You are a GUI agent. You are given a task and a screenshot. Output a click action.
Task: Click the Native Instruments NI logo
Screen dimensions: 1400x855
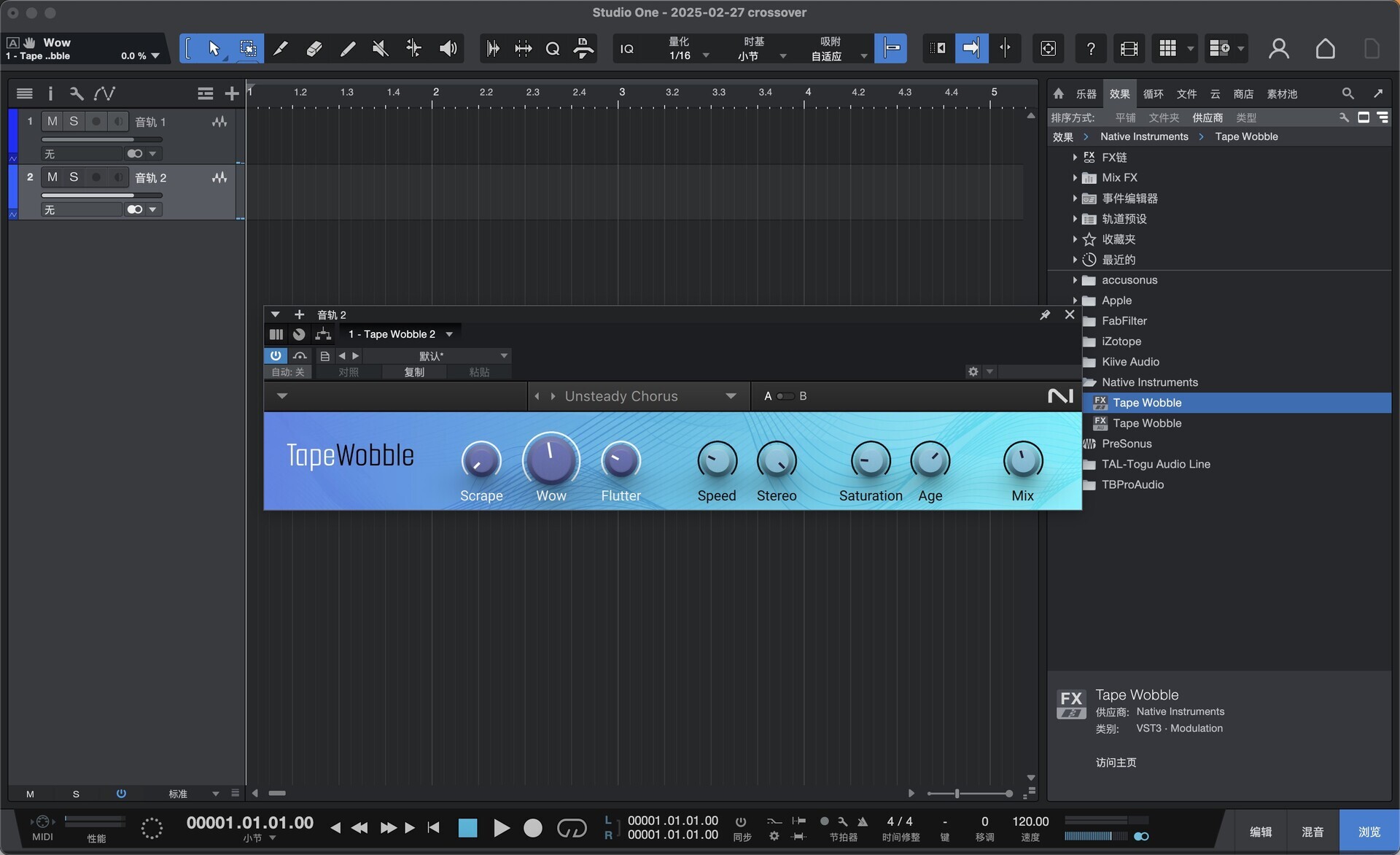pos(1060,395)
